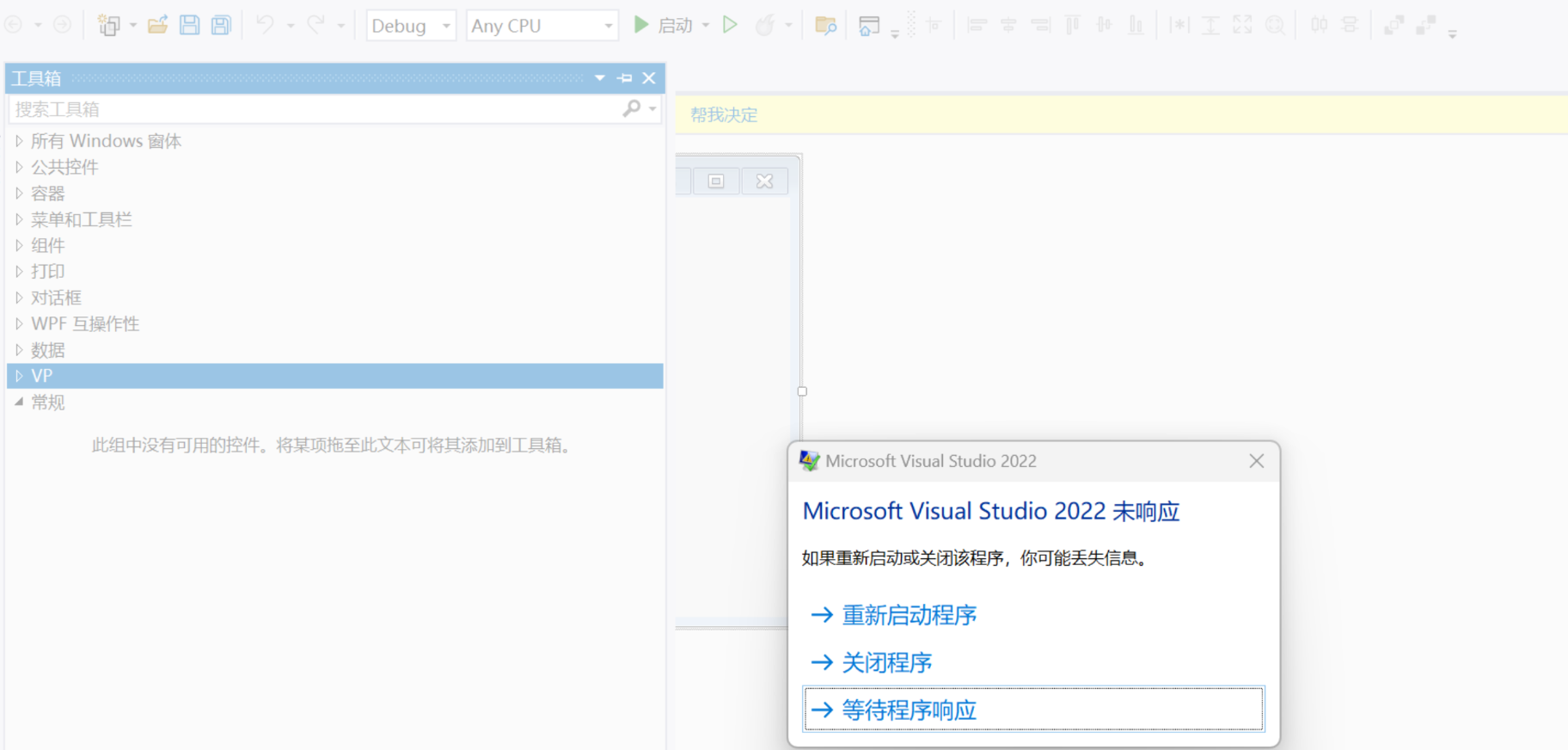1568x750 pixels.
Task: Click the Bring to Front icon
Action: [x=1393, y=25]
